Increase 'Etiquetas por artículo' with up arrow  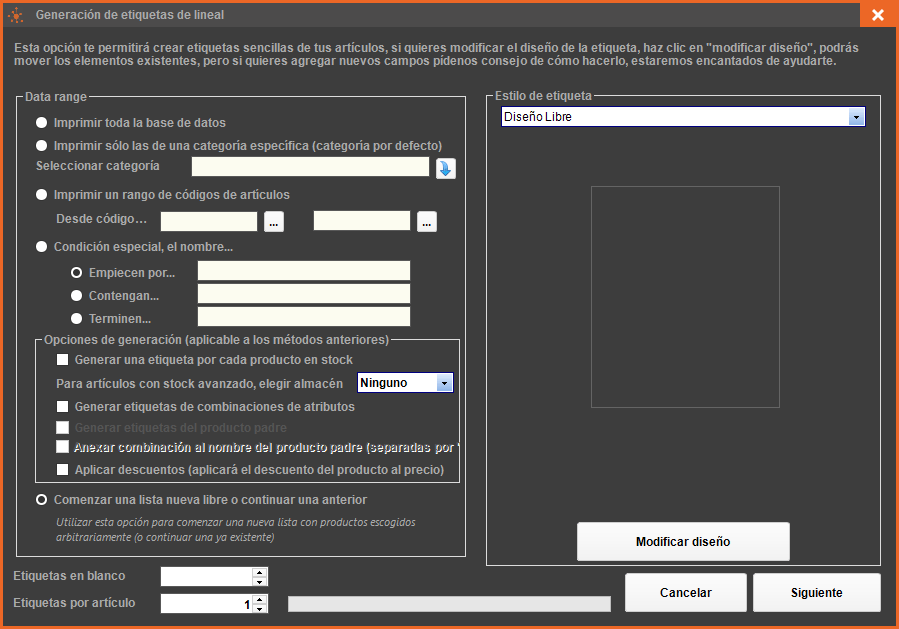pos(260,599)
